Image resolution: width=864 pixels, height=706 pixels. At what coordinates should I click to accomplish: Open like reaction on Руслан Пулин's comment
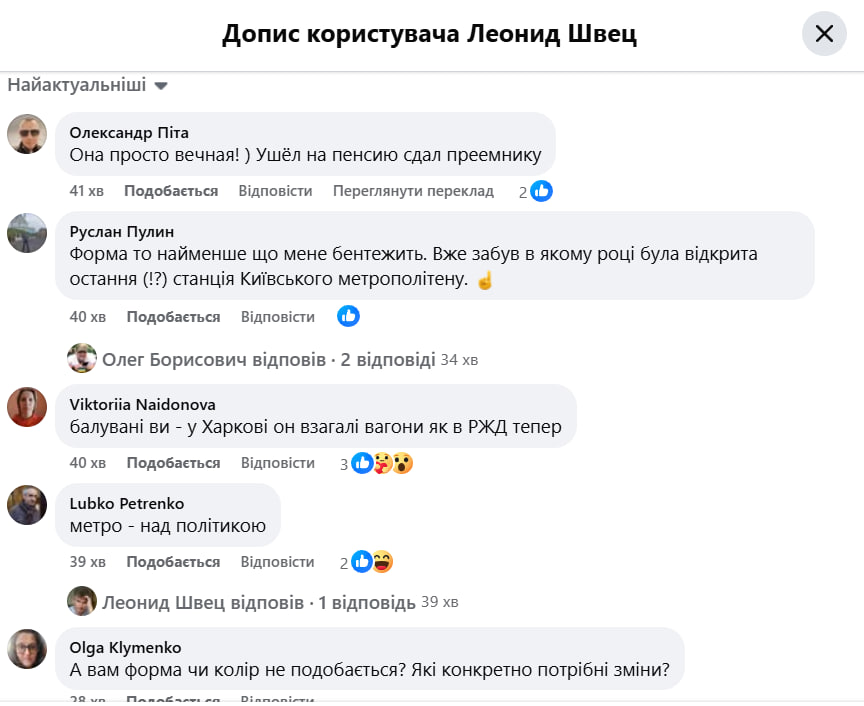click(348, 316)
